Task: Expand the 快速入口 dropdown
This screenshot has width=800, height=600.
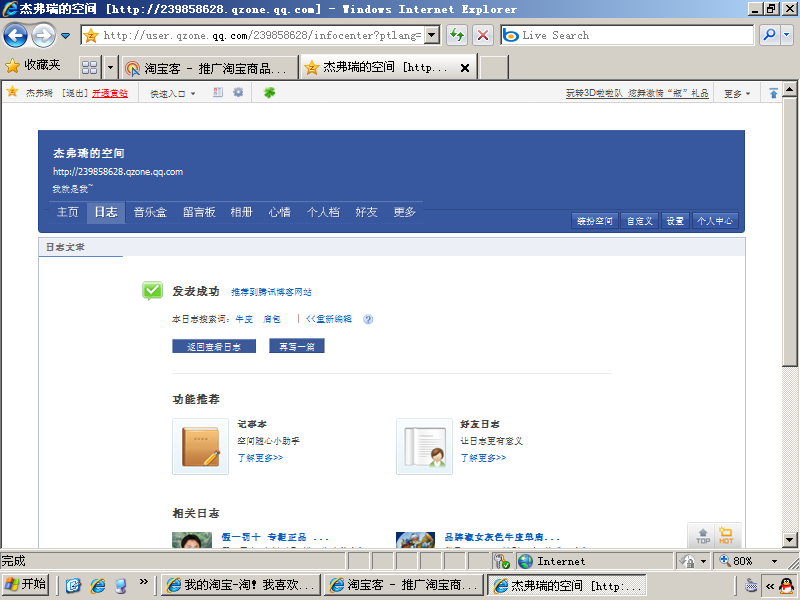Action: point(172,93)
